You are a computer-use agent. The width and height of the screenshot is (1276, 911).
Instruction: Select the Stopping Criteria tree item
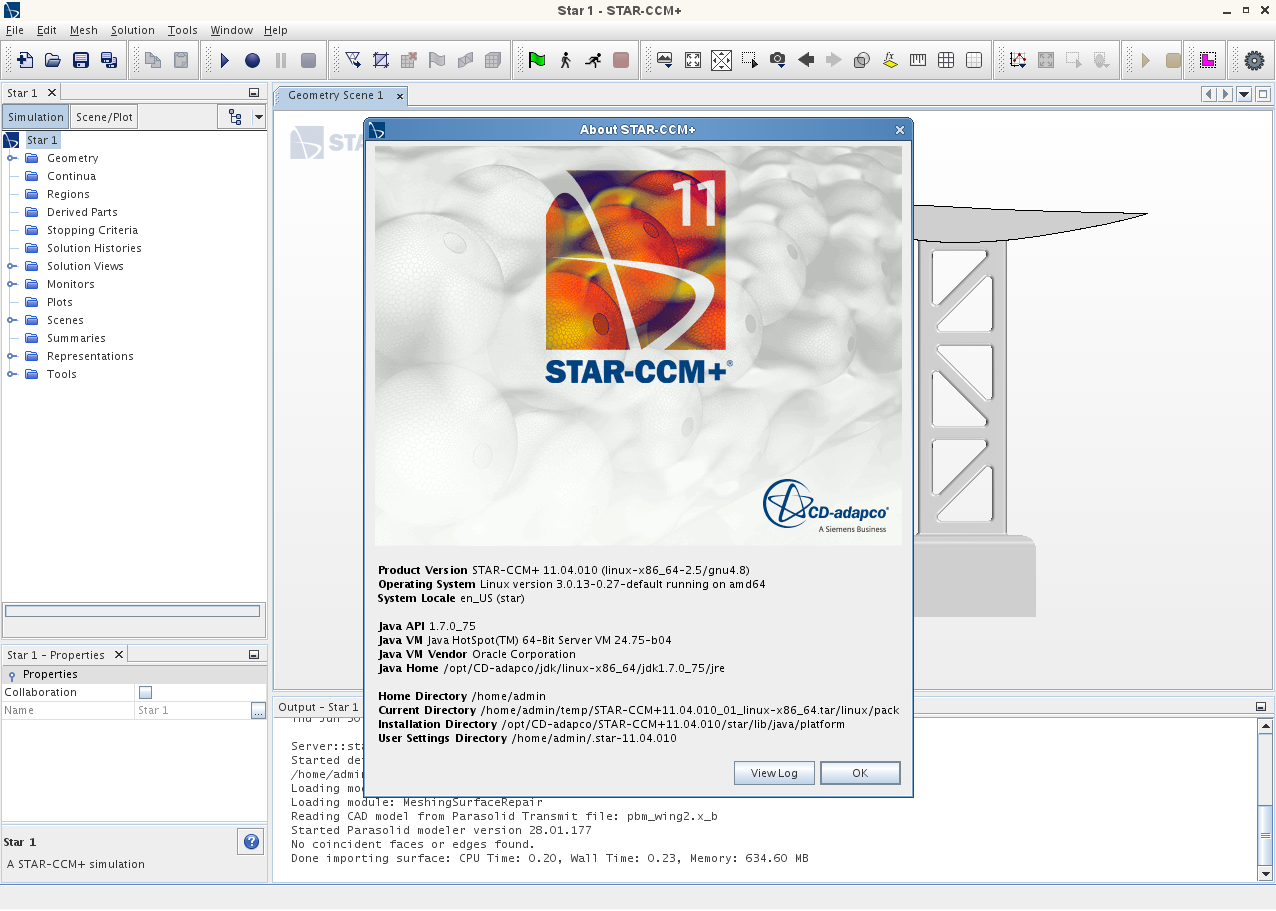click(x=92, y=230)
